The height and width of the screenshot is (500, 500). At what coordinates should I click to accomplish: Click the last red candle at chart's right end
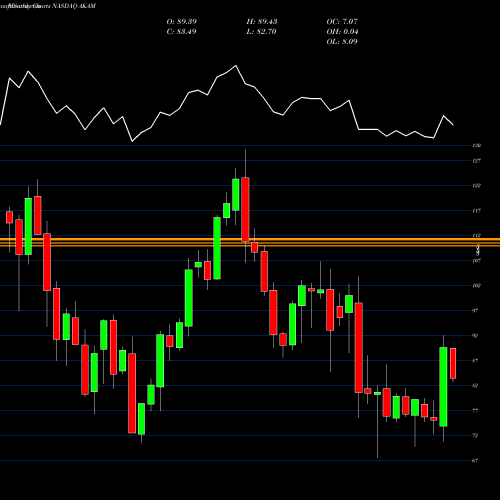pos(453,363)
